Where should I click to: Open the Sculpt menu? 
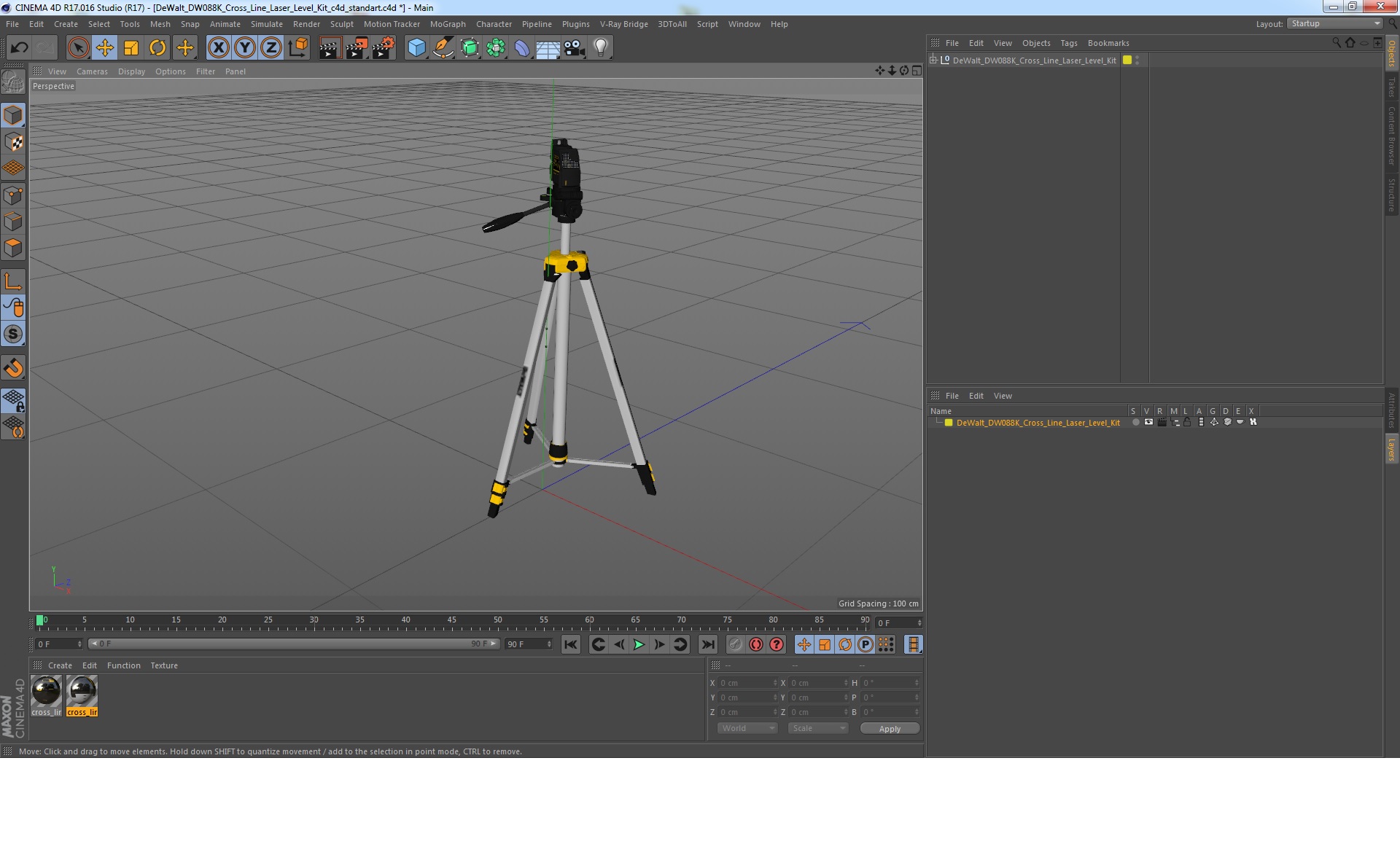click(x=341, y=24)
